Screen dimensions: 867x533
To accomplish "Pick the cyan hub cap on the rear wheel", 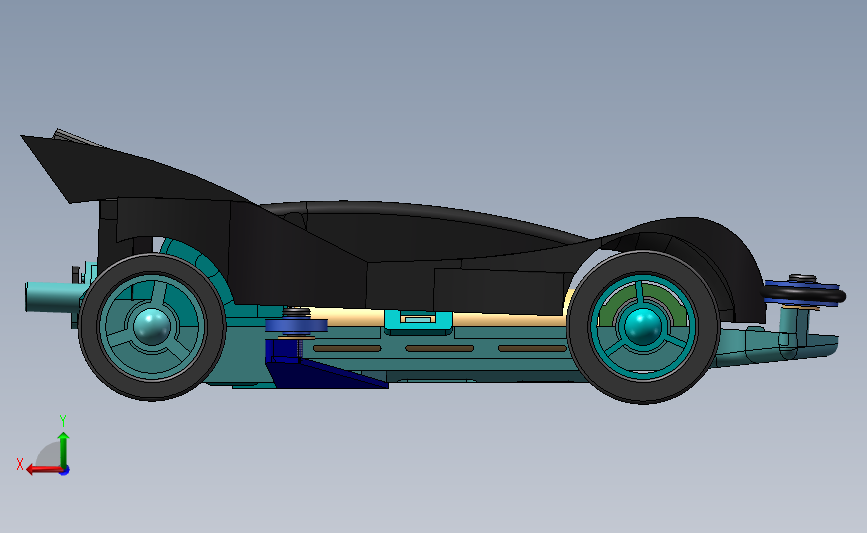I will [x=152, y=327].
